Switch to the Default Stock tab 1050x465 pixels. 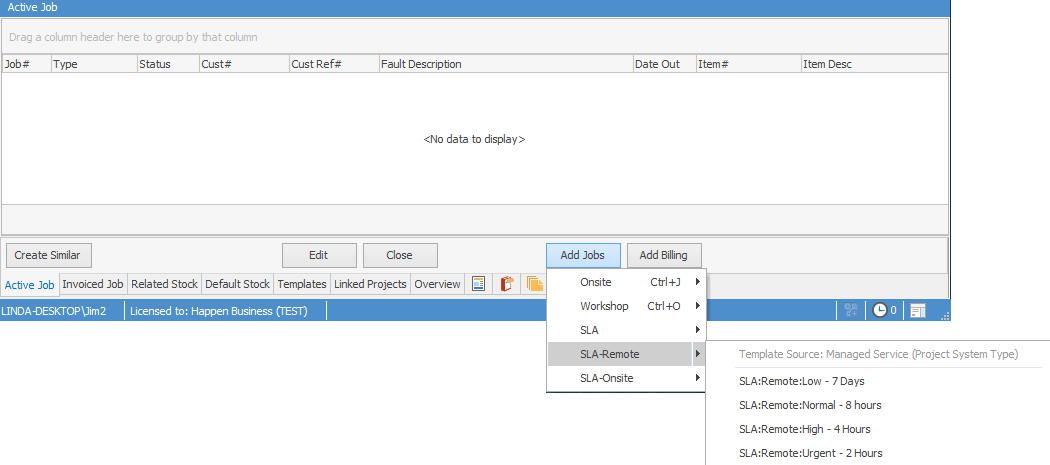[x=237, y=284]
